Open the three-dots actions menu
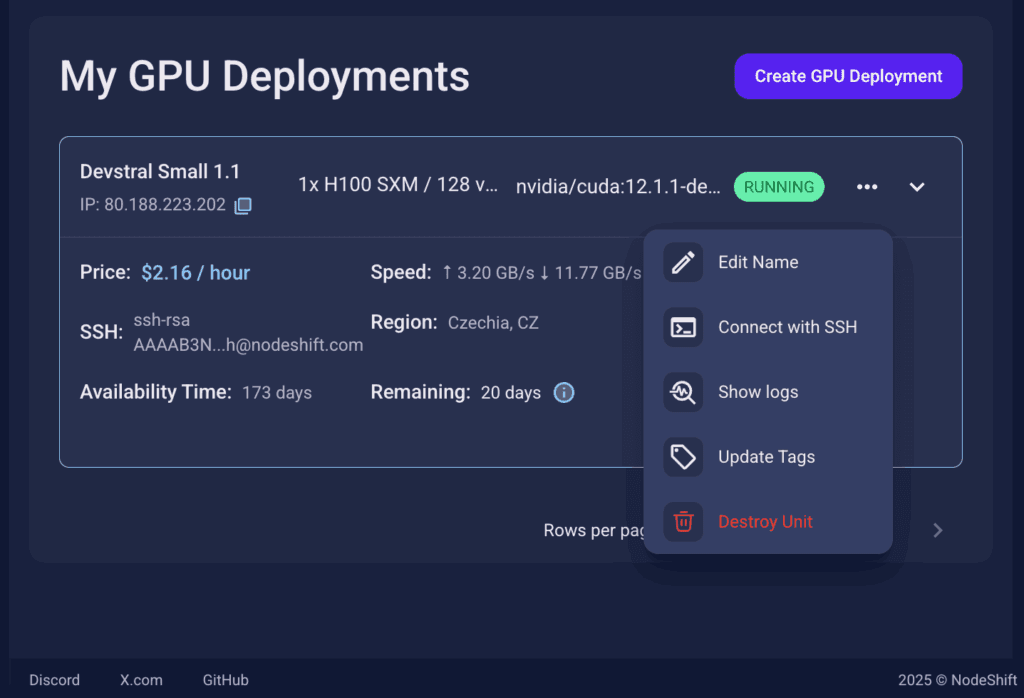Viewport: 1024px width, 698px height. point(867,187)
